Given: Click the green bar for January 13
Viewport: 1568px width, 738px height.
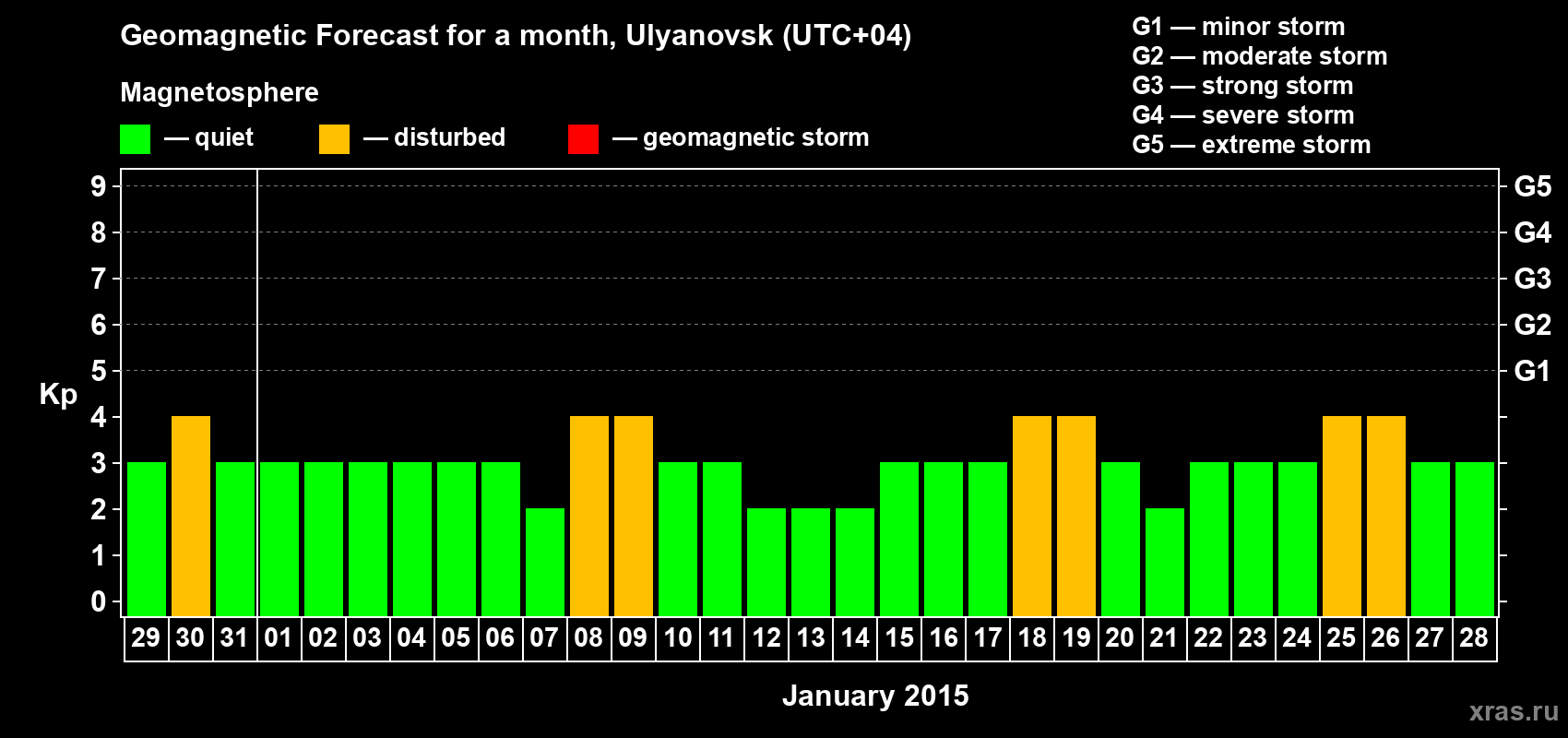Looking at the screenshot, I should coord(811,562).
